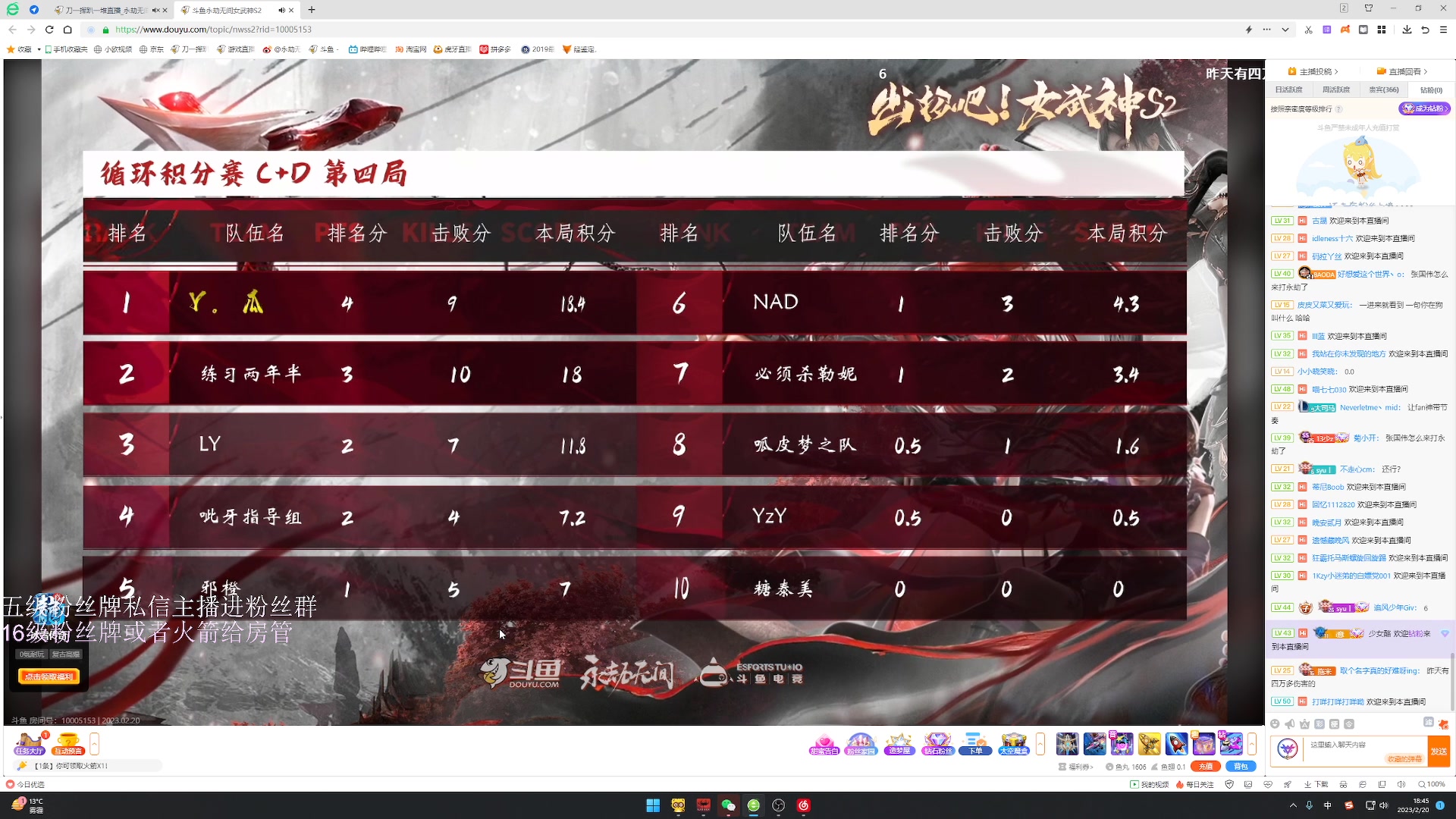Mute the sound on the active tab
1456x819 pixels.
pyautogui.click(x=281, y=10)
